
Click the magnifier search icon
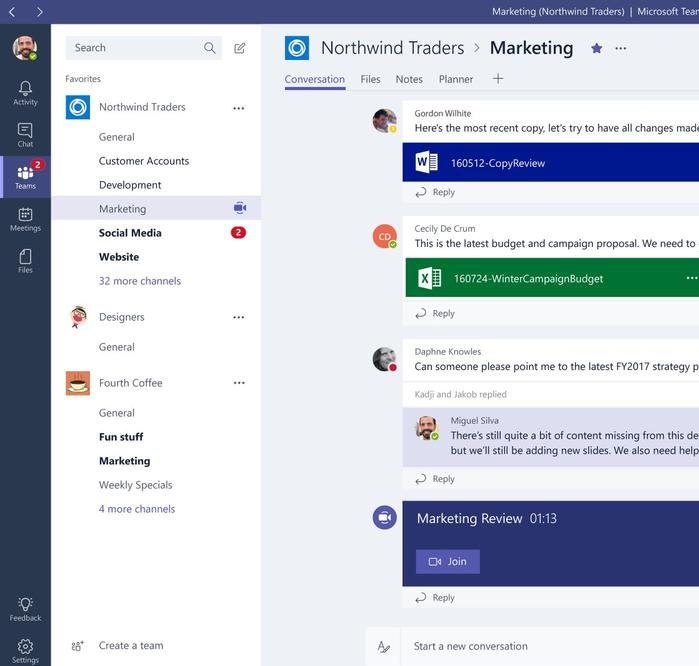click(210, 48)
